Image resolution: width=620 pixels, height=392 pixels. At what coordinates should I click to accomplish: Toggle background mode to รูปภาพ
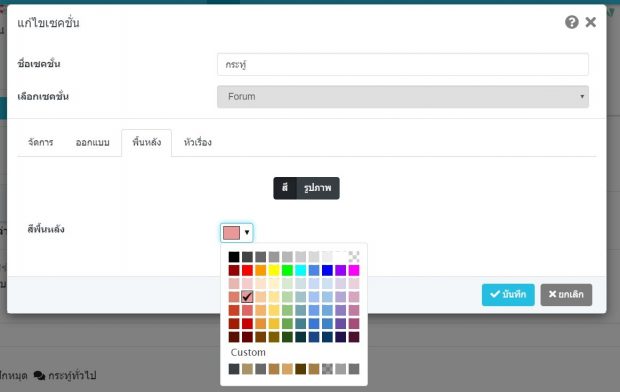coord(318,188)
